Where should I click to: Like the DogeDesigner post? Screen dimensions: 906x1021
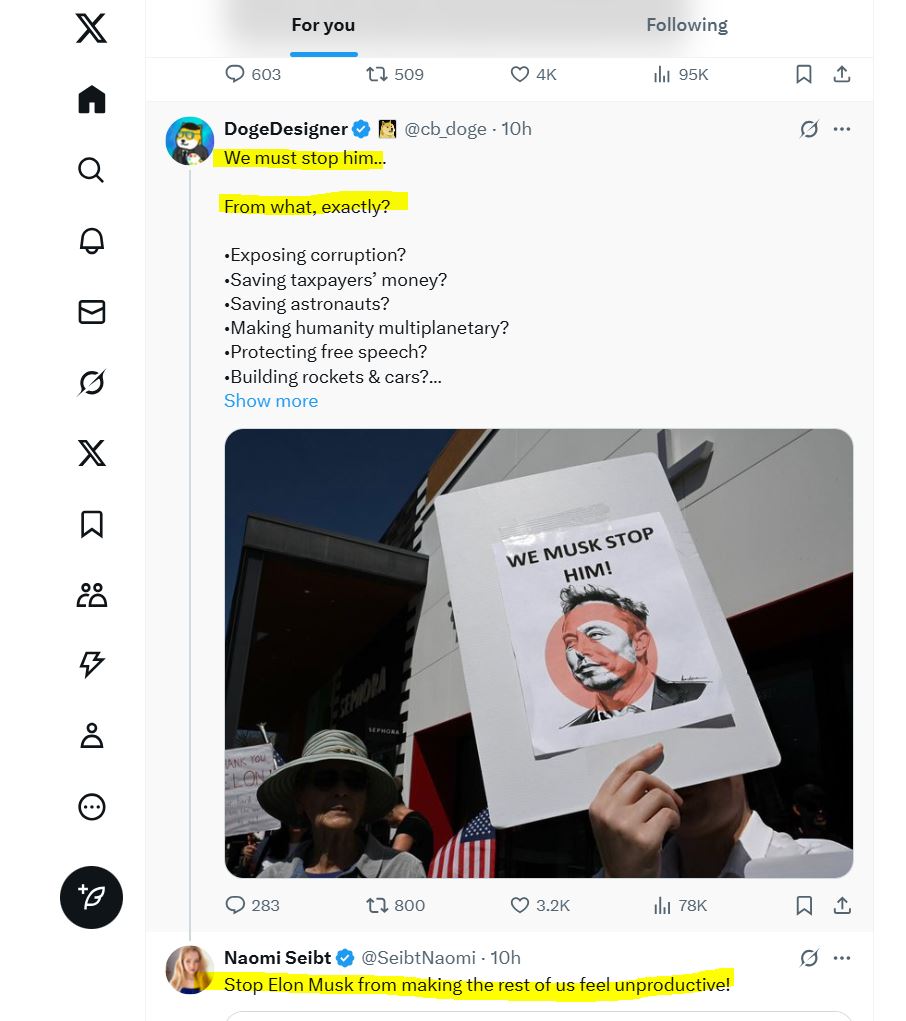pos(520,905)
